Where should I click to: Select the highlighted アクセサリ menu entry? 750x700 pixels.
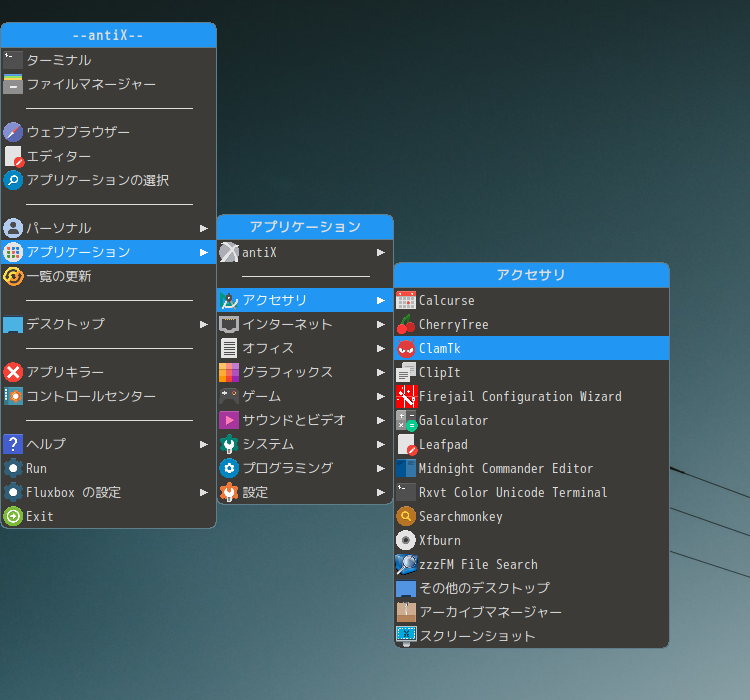click(x=305, y=300)
